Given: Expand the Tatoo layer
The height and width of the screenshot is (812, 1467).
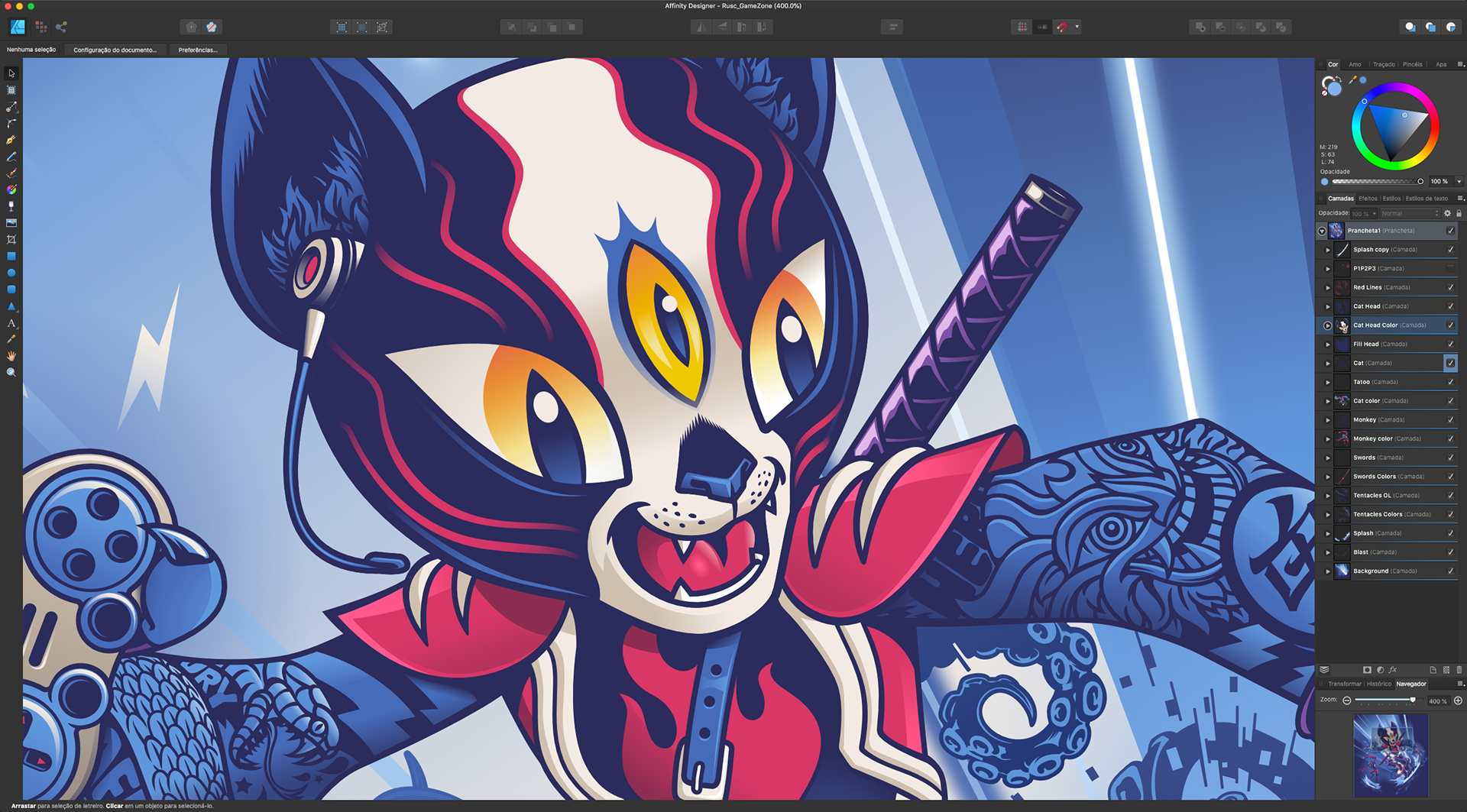Looking at the screenshot, I should pyautogui.click(x=1328, y=382).
